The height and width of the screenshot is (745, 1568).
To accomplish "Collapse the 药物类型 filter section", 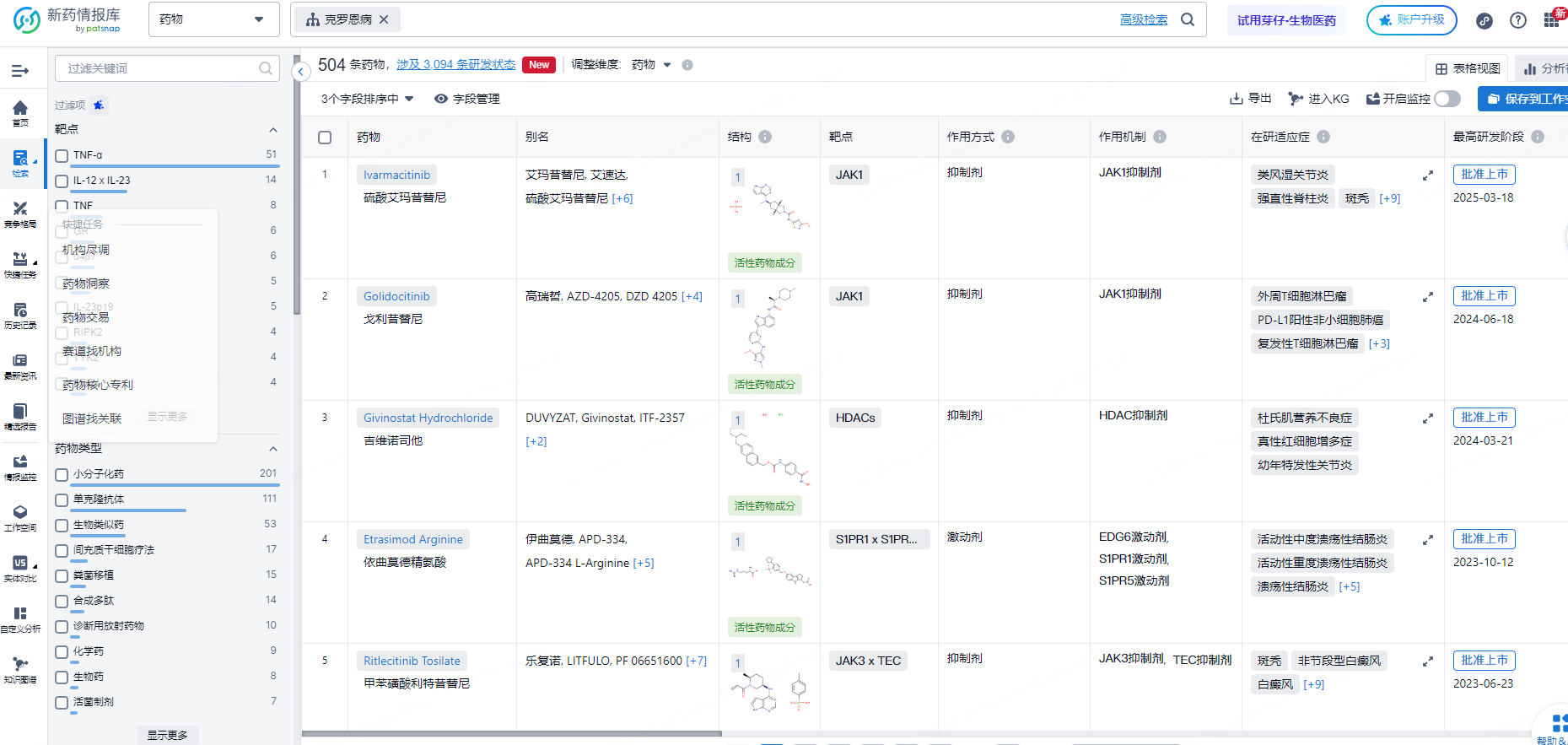I will (273, 448).
